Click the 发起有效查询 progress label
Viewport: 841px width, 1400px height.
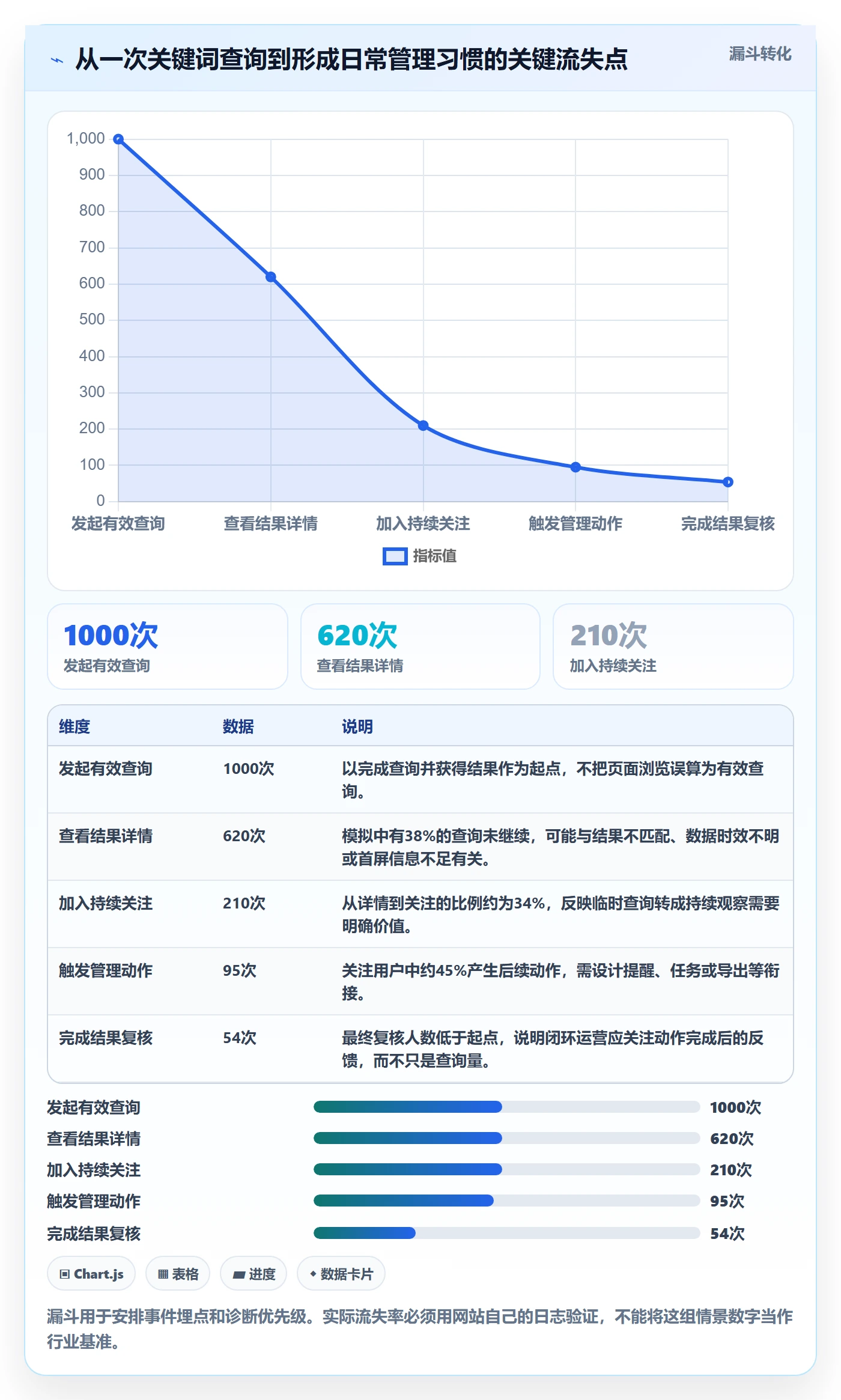[x=94, y=1107]
